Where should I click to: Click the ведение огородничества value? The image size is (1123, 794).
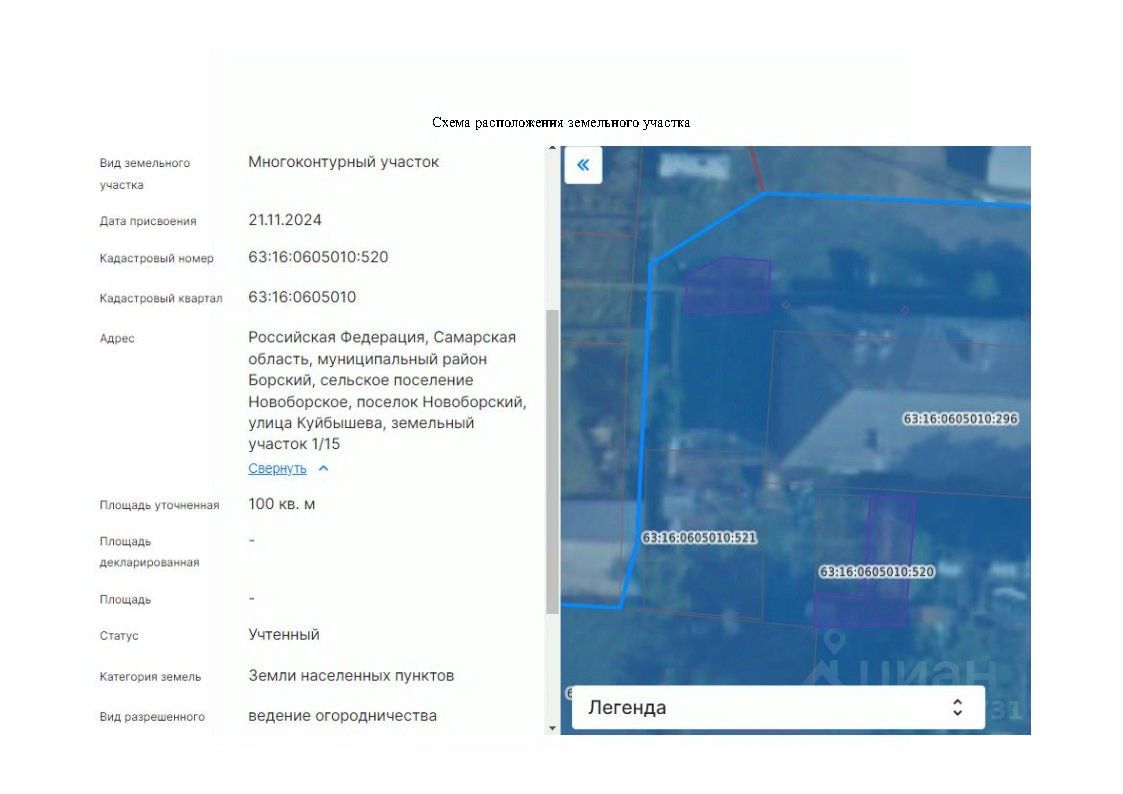pos(342,715)
